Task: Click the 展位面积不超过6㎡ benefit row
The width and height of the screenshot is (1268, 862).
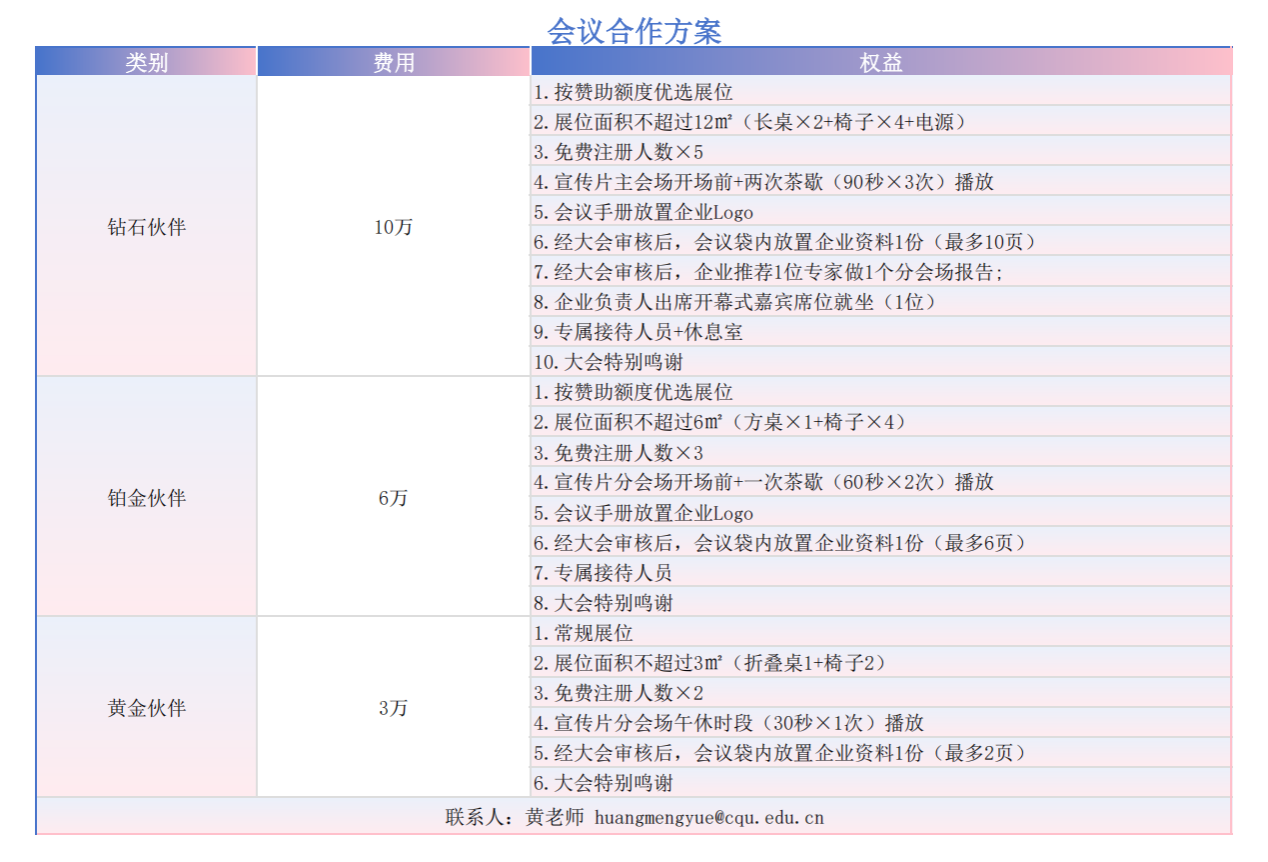Action: click(x=720, y=422)
